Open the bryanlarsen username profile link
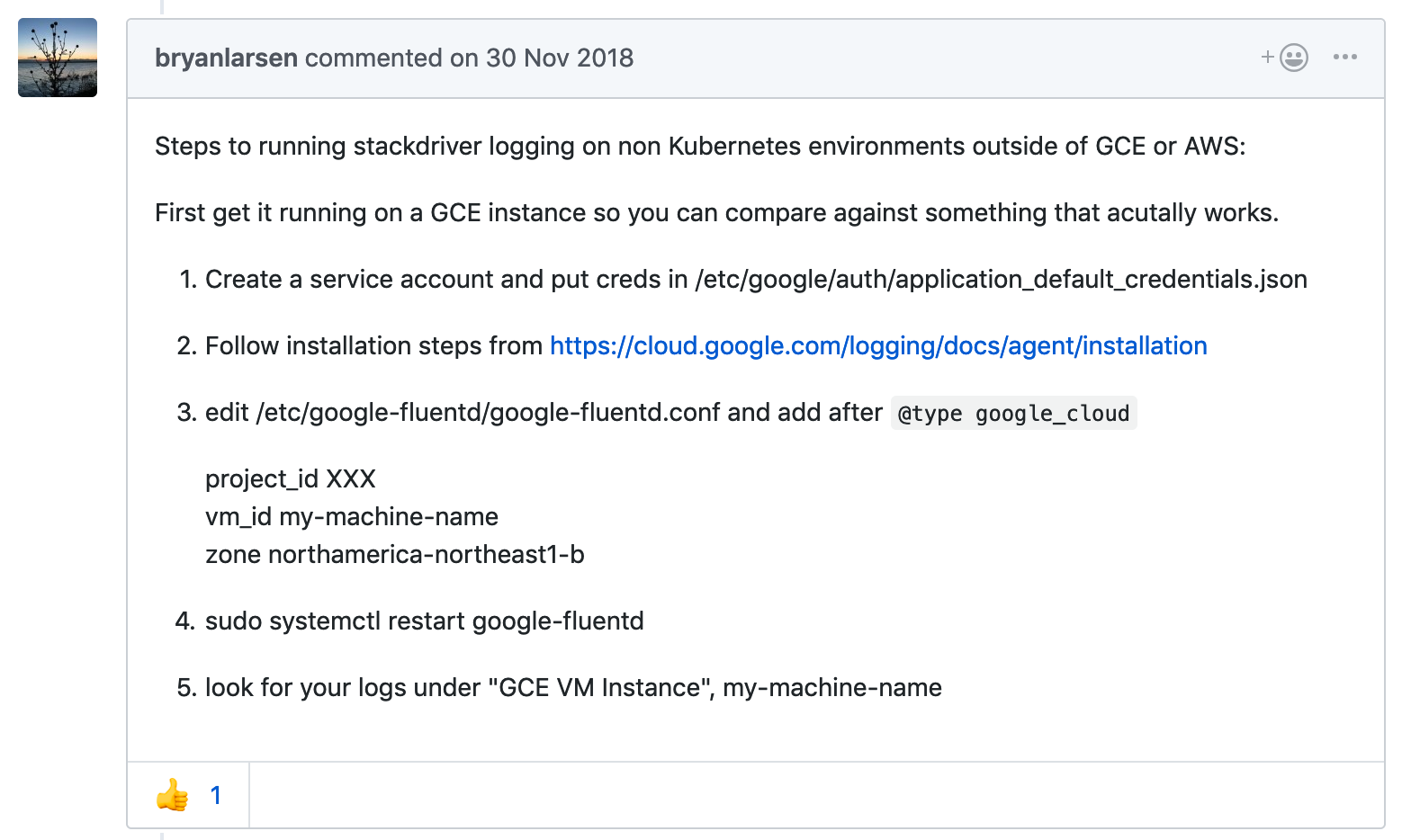The image size is (1420, 840). [226, 58]
